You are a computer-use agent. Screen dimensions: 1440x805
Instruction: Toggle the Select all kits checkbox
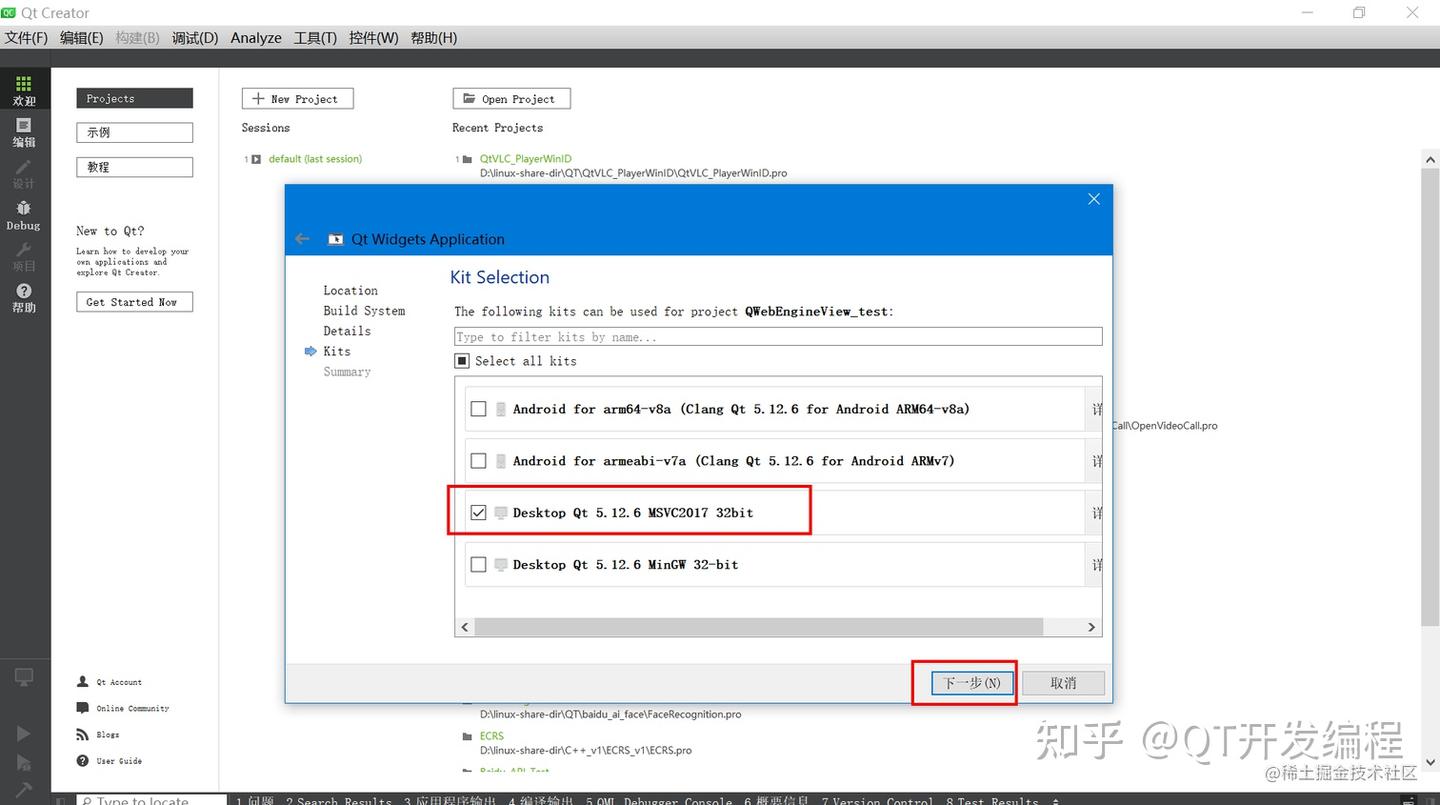461,361
